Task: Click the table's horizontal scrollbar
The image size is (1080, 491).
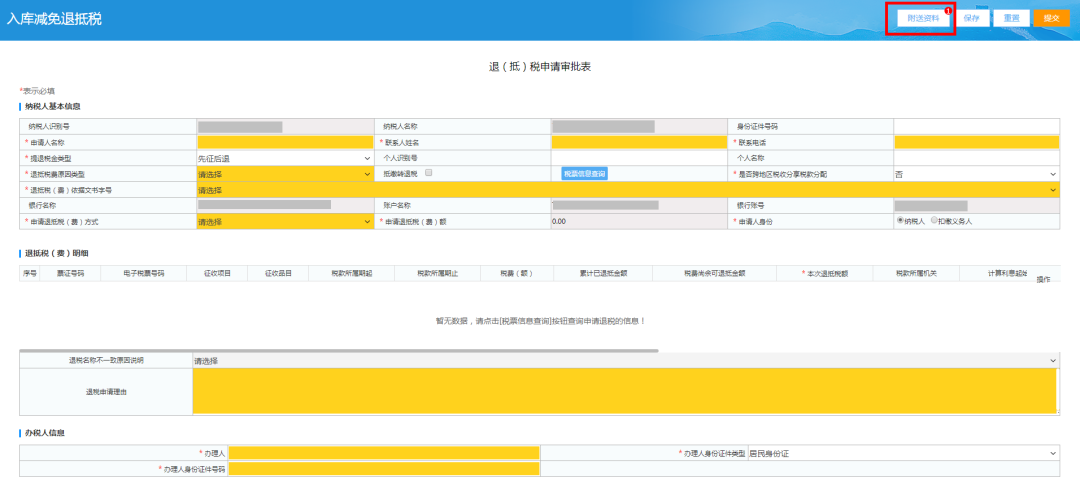Action: 338,350
